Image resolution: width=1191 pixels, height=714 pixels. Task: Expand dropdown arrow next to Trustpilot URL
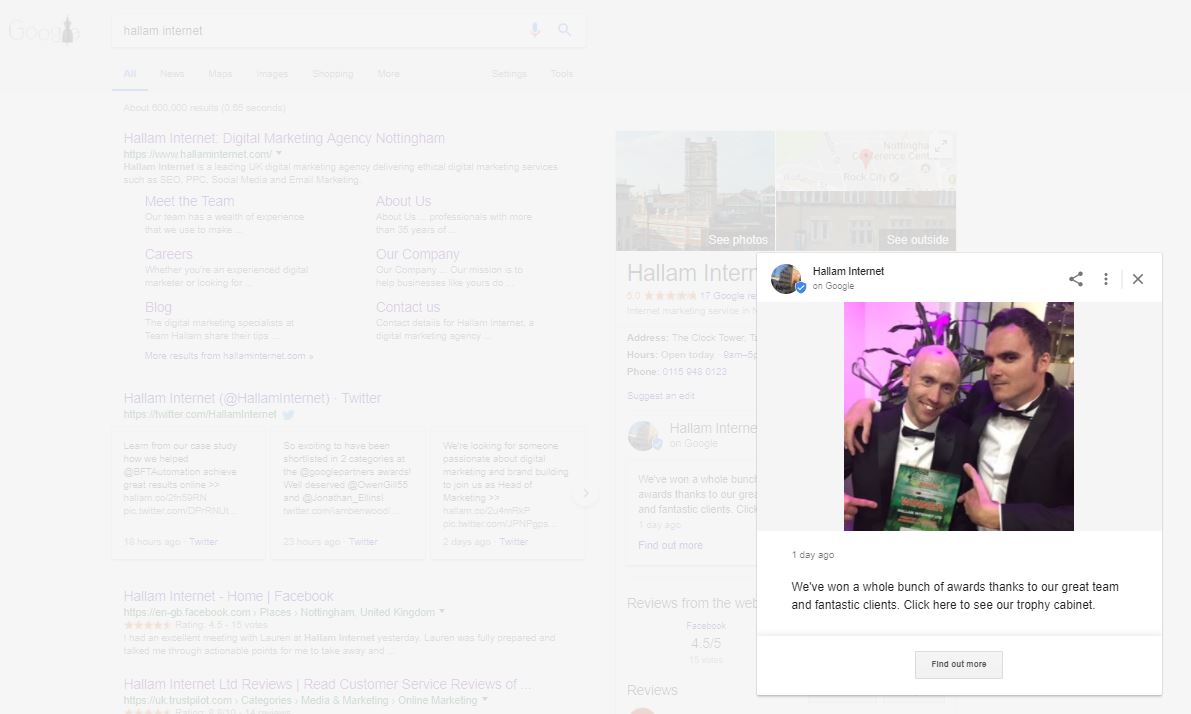click(x=485, y=700)
